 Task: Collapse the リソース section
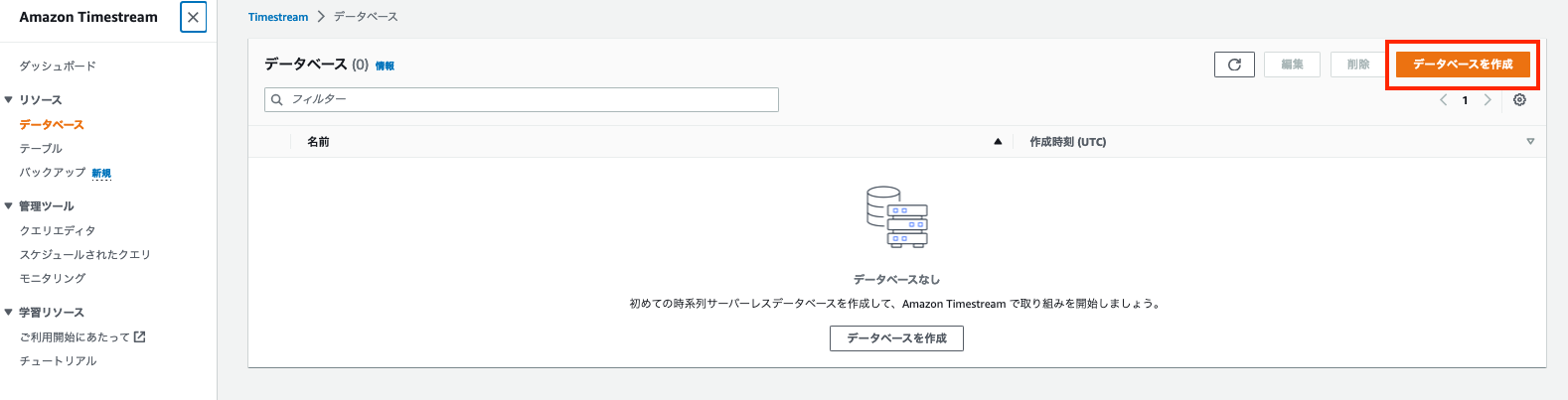point(9,99)
